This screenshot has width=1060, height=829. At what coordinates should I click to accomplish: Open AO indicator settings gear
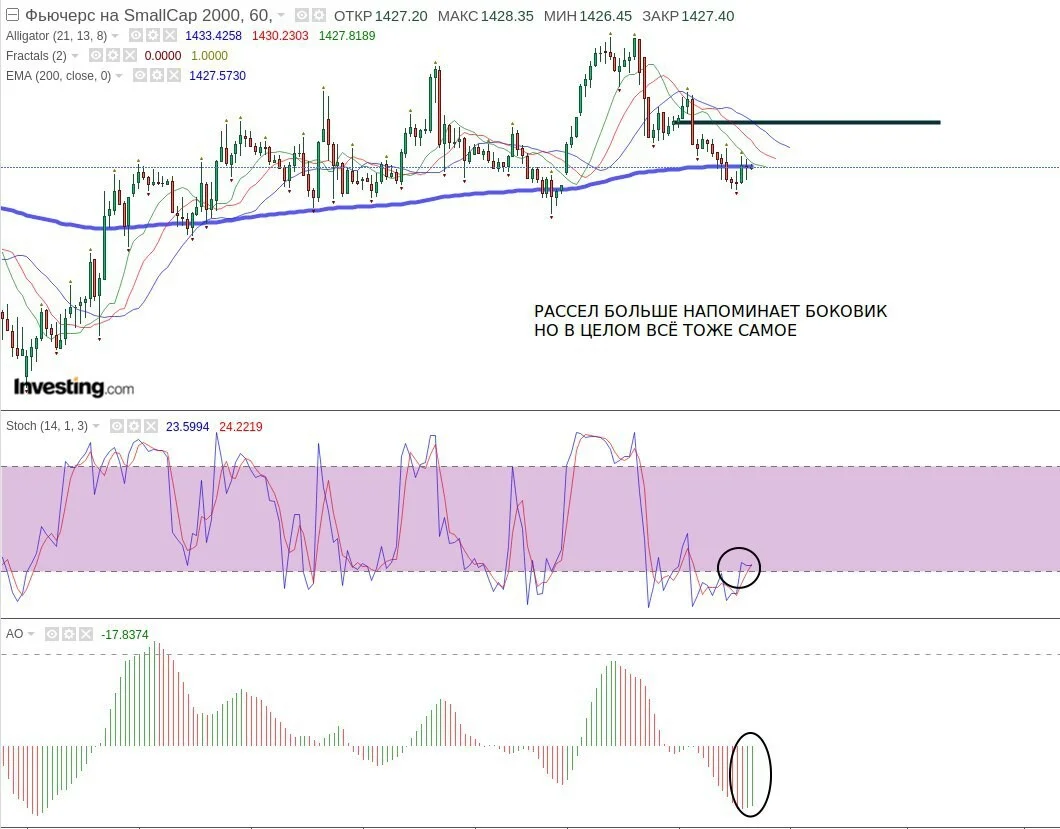69,634
